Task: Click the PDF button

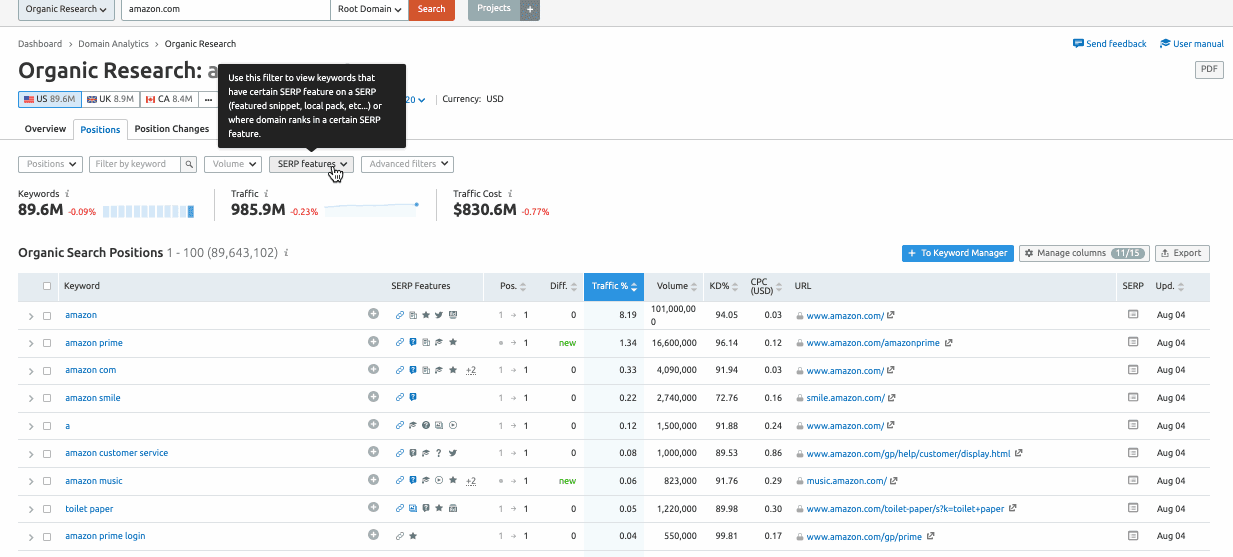Action: click(x=1210, y=69)
